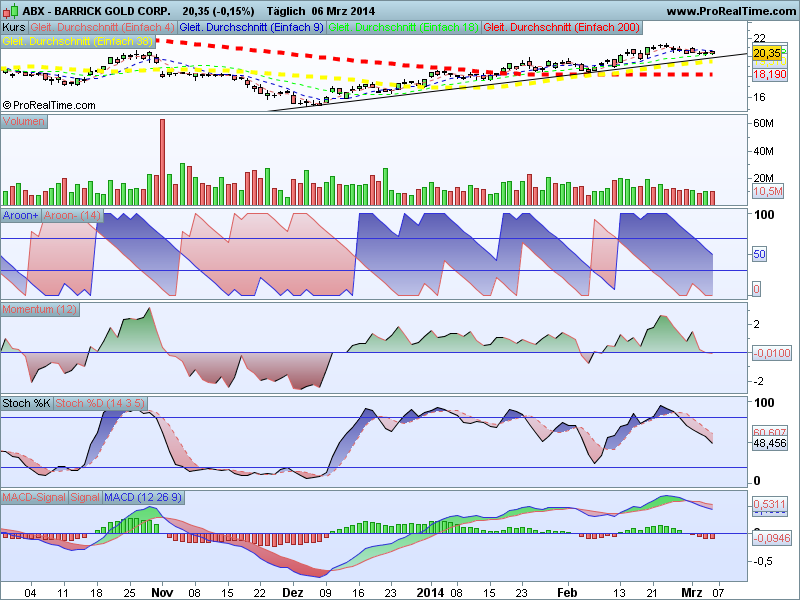Open the Gleit. Durchschnitt (Einfach 4) label
The width and height of the screenshot is (800, 600).
tap(103, 28)
